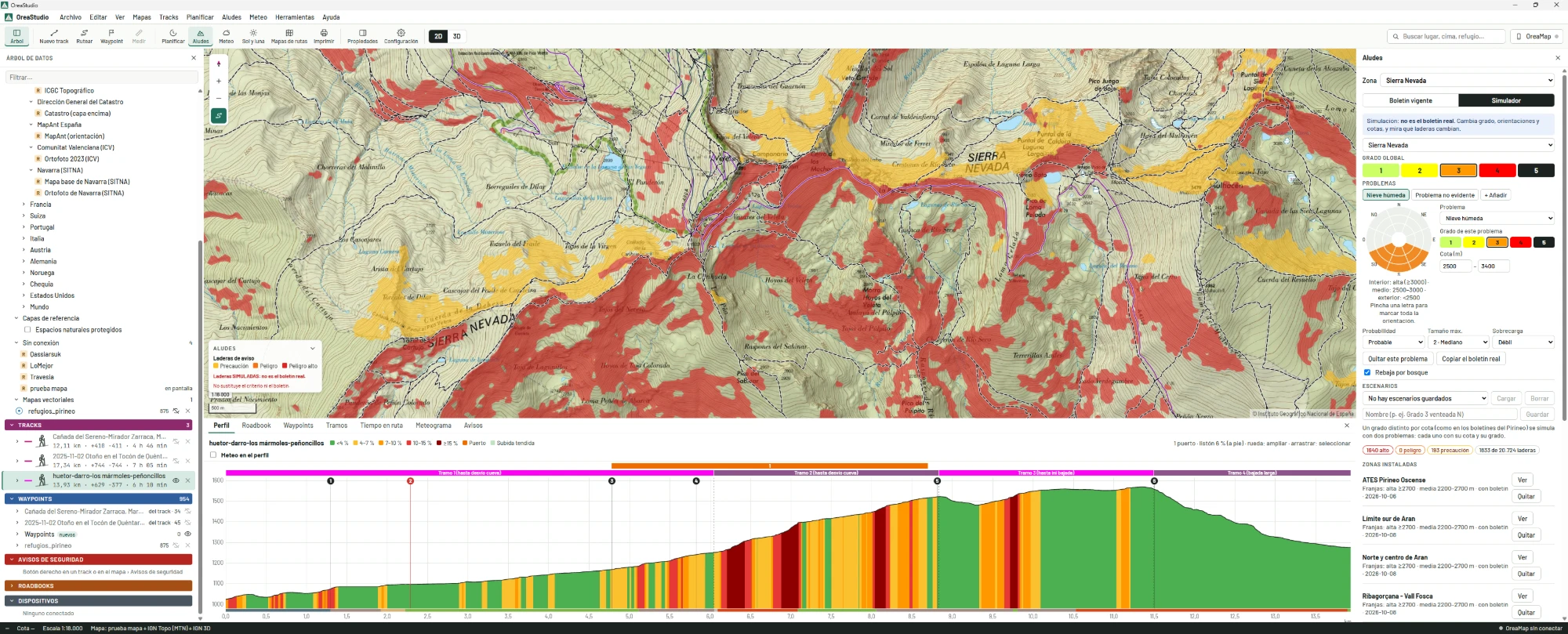
Task: Click the Filtrar input in Árbol de datos
Action: point(102,78)
